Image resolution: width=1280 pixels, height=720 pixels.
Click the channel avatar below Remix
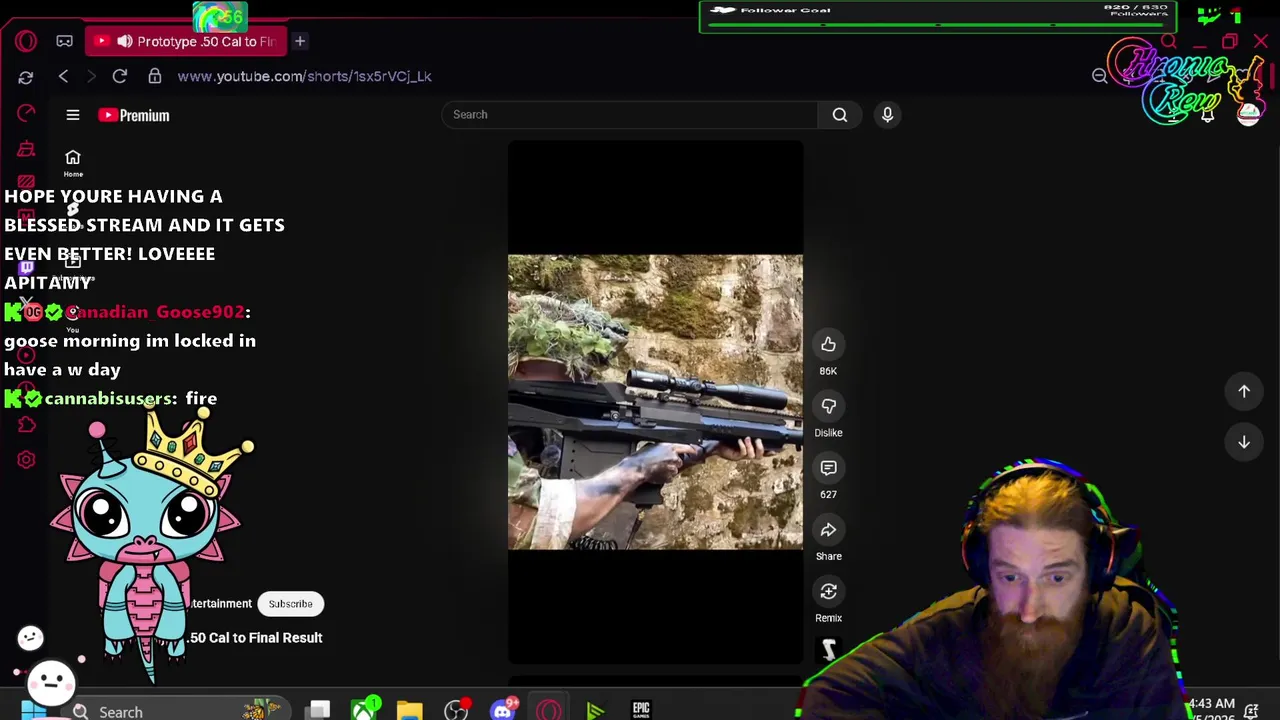(828, 651)
